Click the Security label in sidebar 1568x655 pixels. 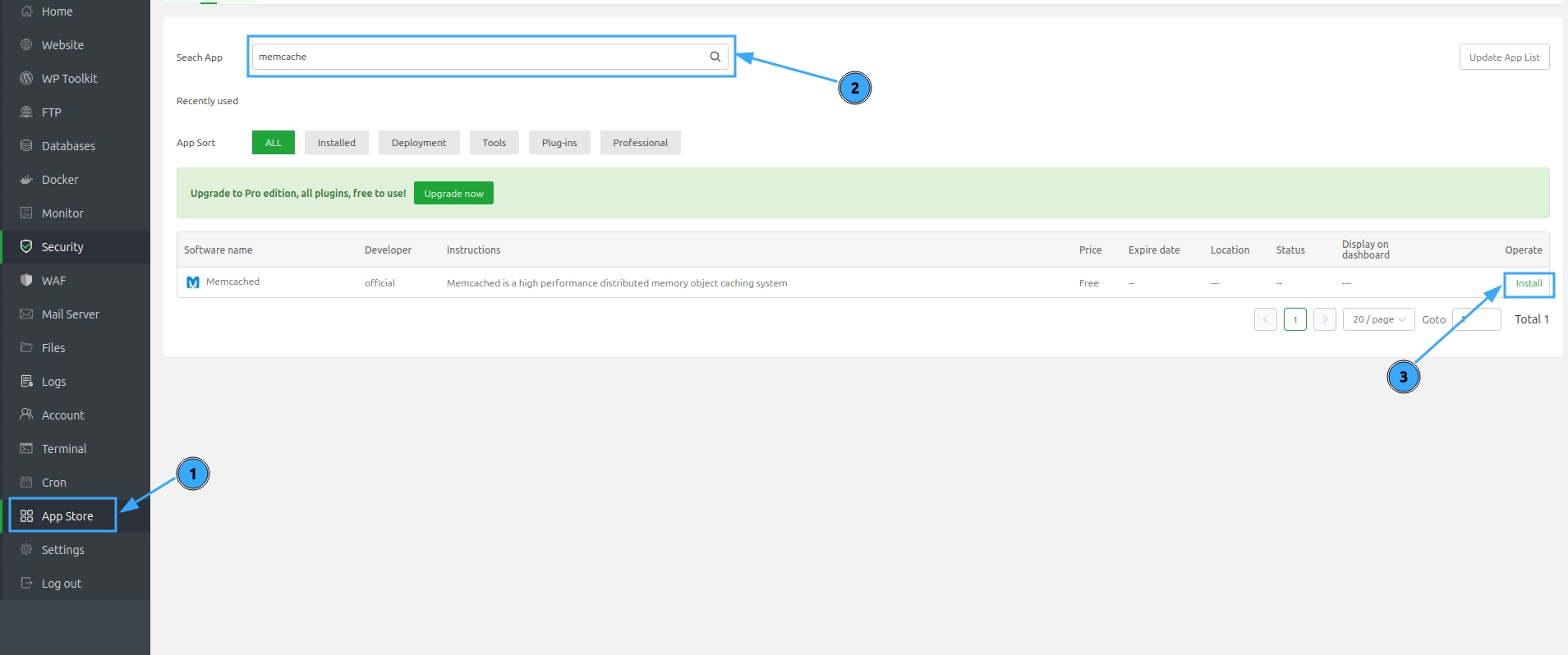[62, 247]
